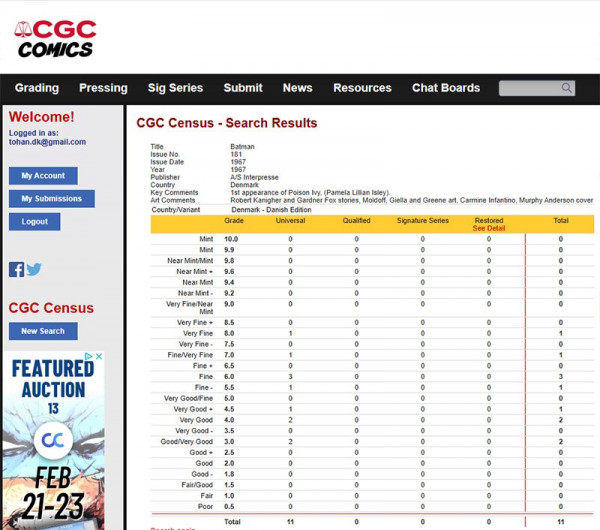
Task: Select the Poor 0.5 row label
Action: 205,507
